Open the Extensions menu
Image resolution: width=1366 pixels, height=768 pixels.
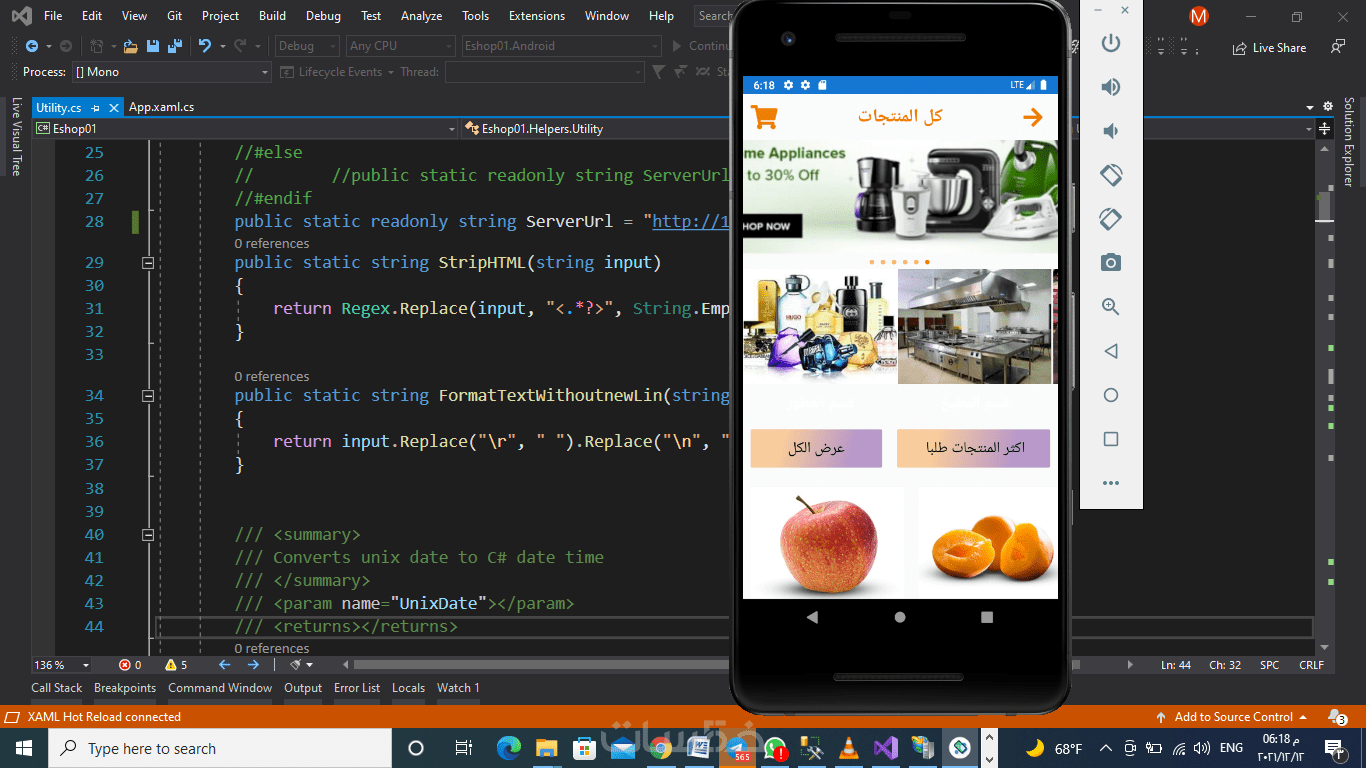[x=536, y=16]
